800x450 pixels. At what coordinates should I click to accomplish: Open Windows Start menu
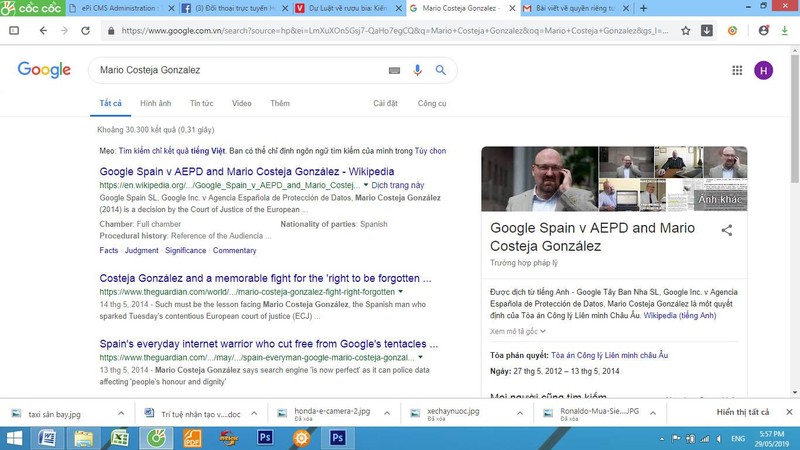click(14, 438)
